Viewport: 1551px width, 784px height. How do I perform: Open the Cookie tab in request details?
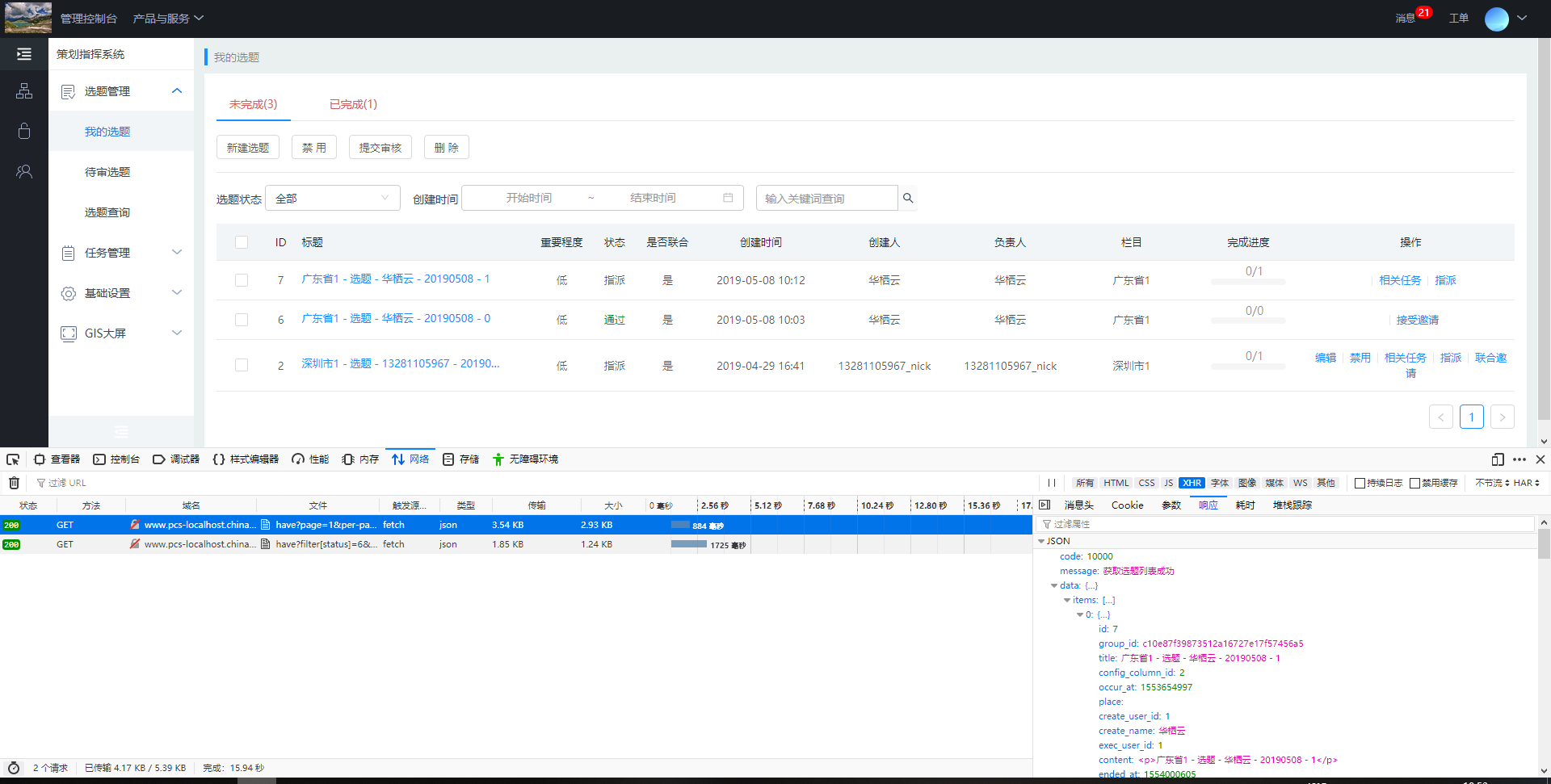click(1127, 505)
